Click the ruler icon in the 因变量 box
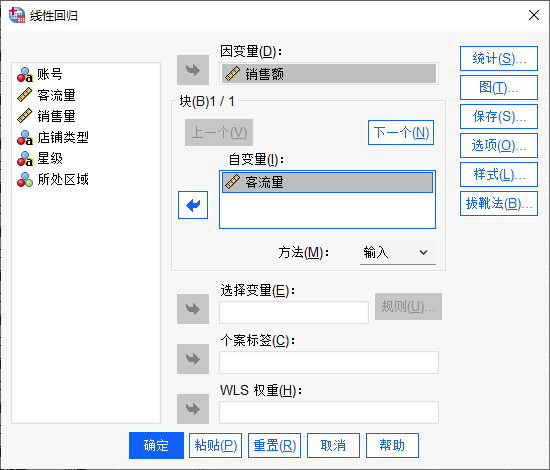Viewport: 550px width, 470px height. click(232, 74)
